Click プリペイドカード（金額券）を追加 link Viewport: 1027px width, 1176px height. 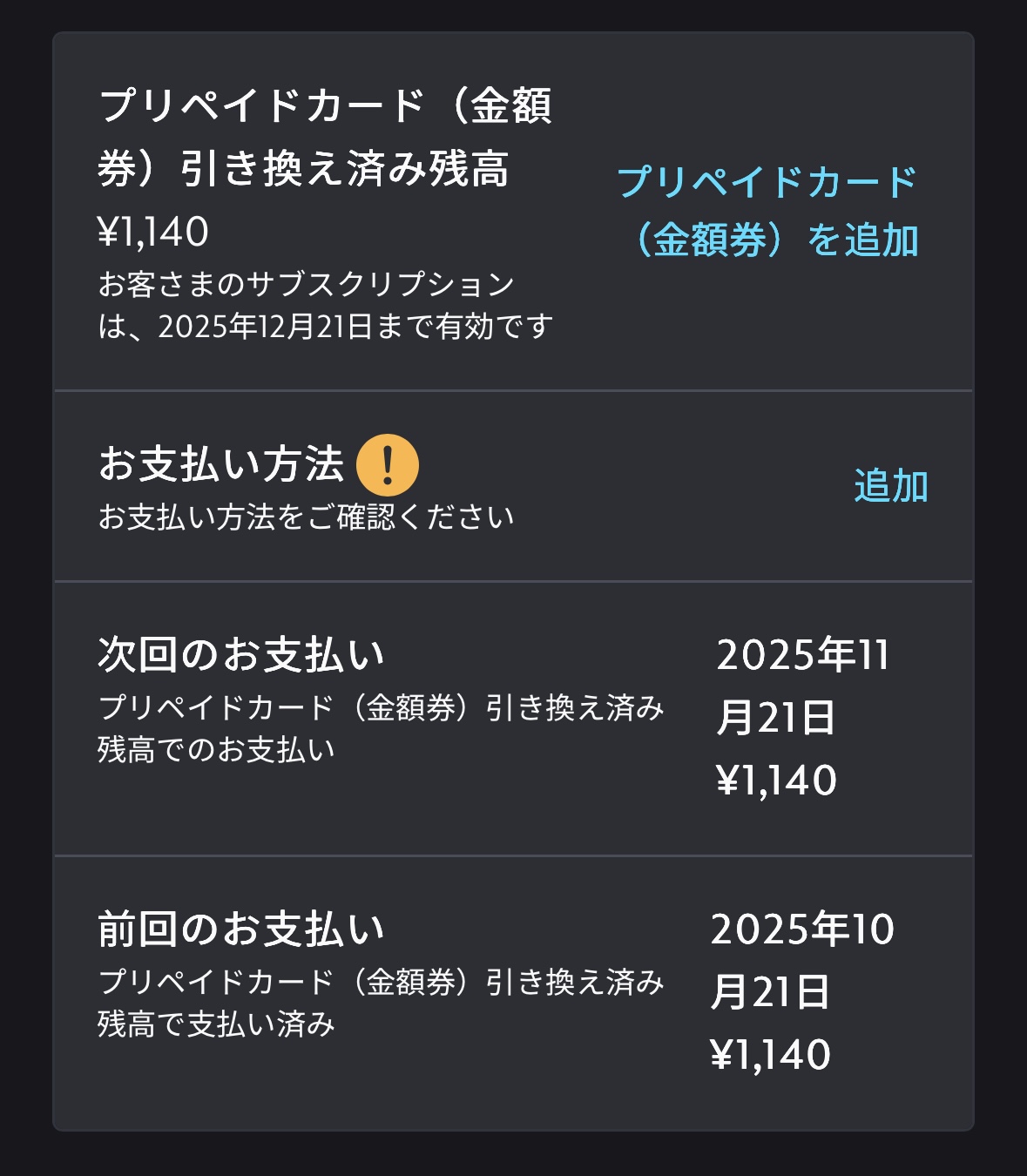click(x=767, y=211)
